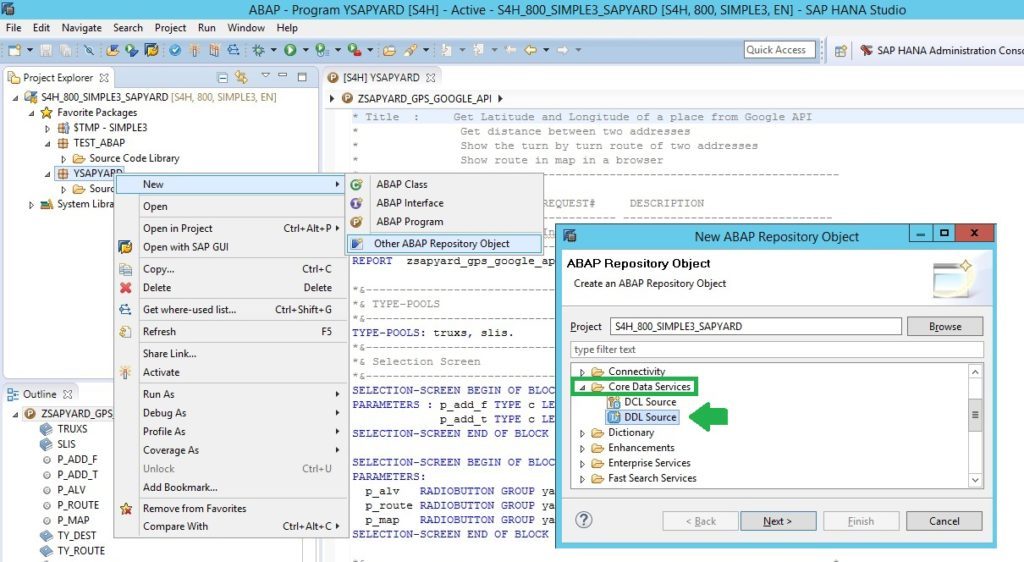This screenshot has height=562, width=1024.
Task: Select TEST_ABAP package in Project Explorer
Action: click(99, 143)
